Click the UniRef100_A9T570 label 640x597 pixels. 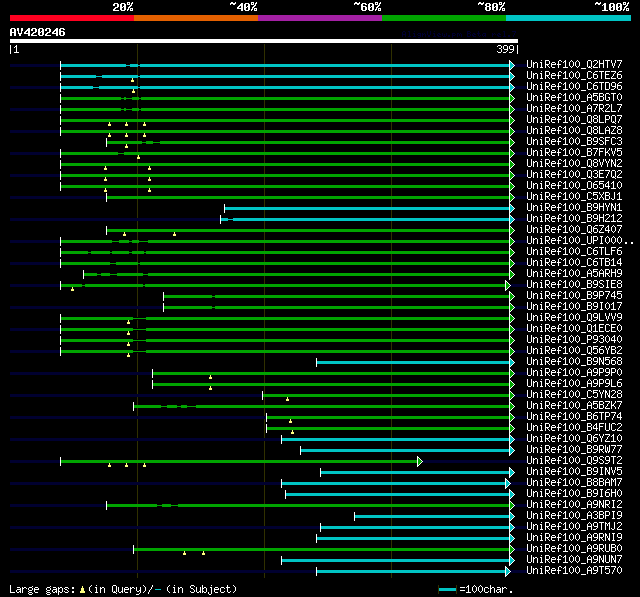(574, 571)
